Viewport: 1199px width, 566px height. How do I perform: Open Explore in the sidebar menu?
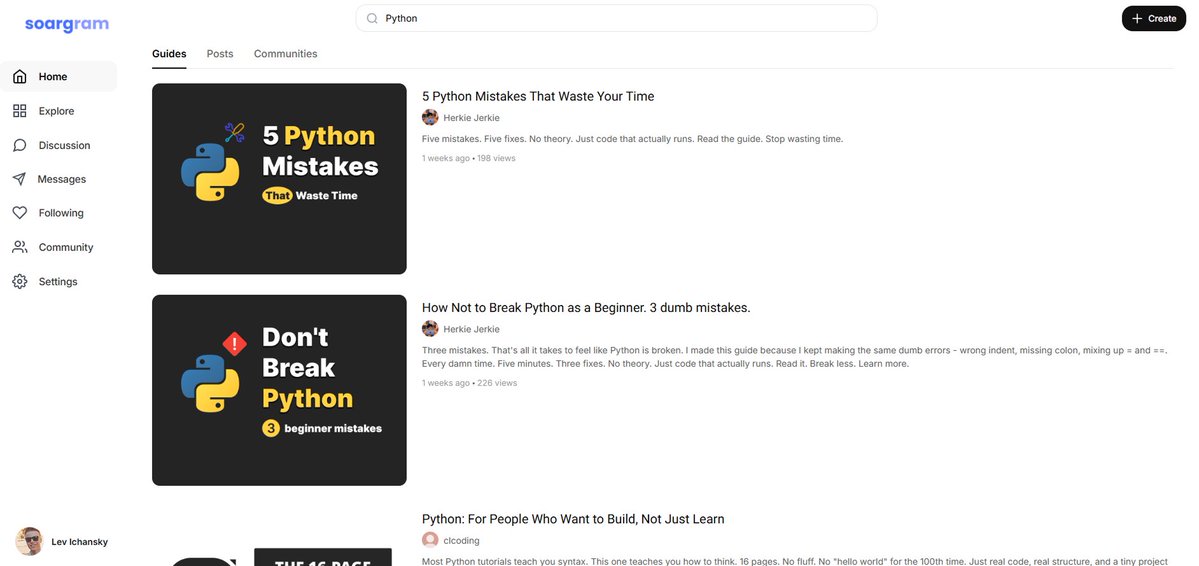pos(59,111)
